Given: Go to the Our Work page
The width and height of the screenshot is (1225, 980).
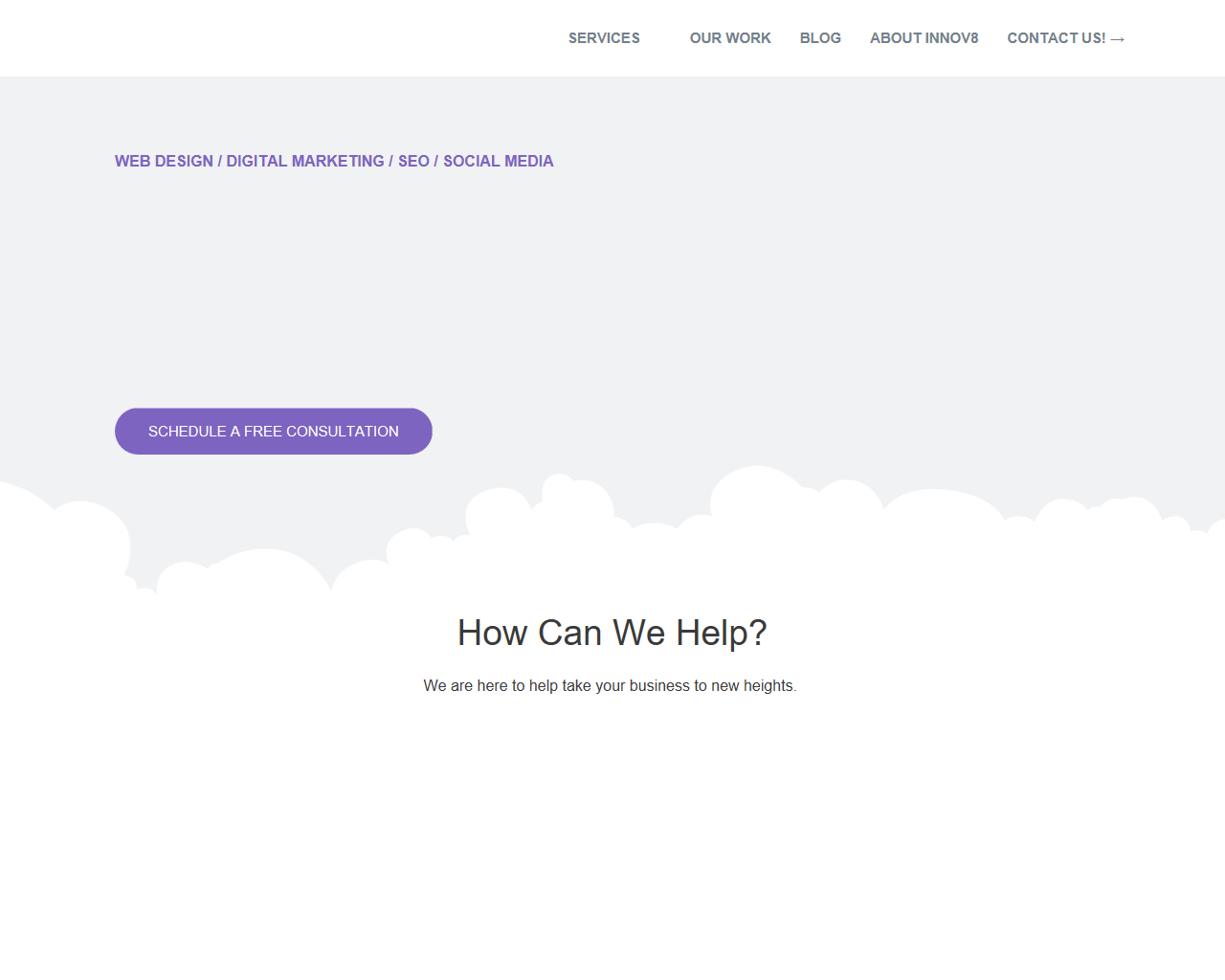Looking at the screenshot, I should [x=729, y=38].
